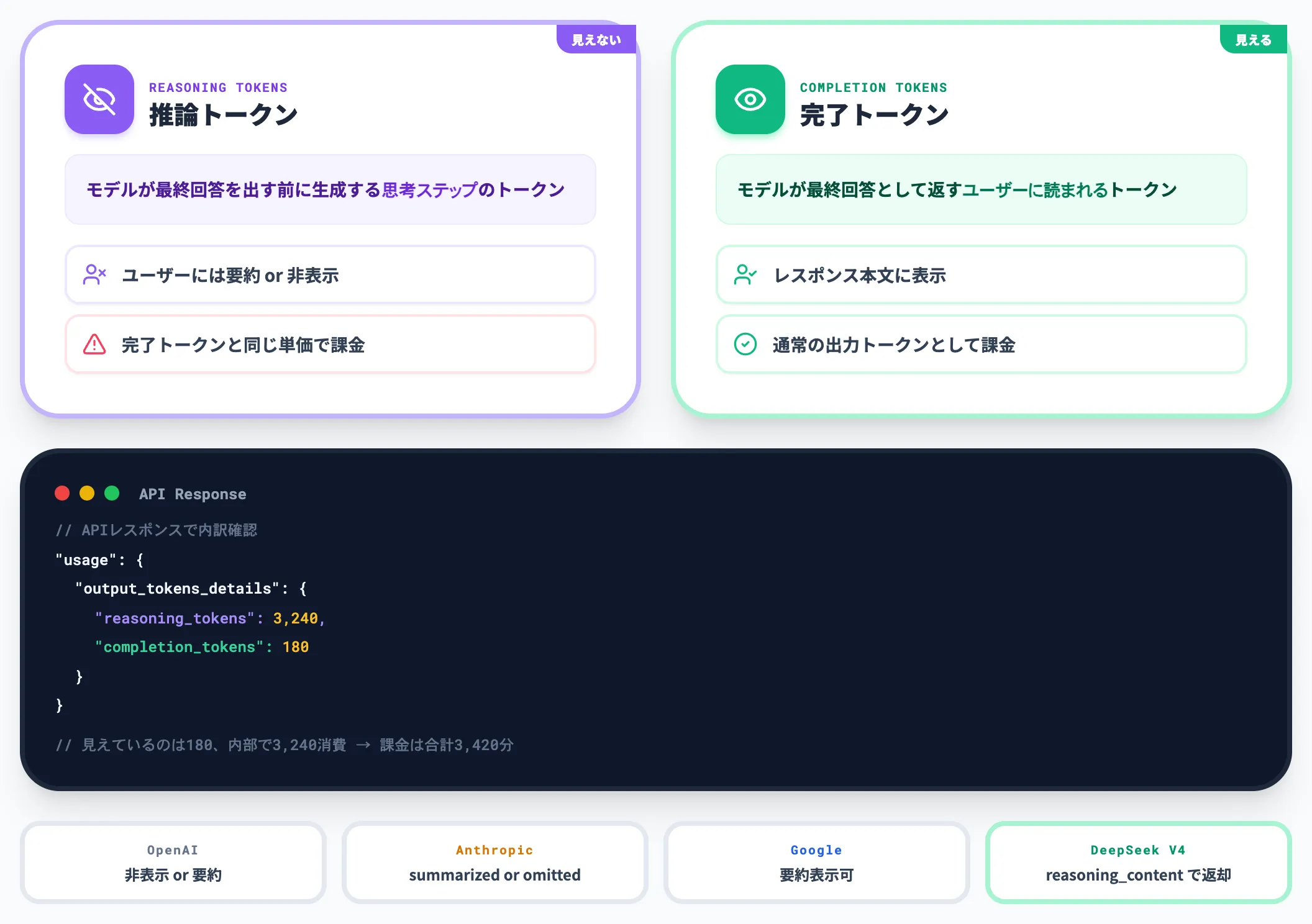Click the API Response title
The height and width of the screenshot is (924, 1312).
tap(193, 494)
